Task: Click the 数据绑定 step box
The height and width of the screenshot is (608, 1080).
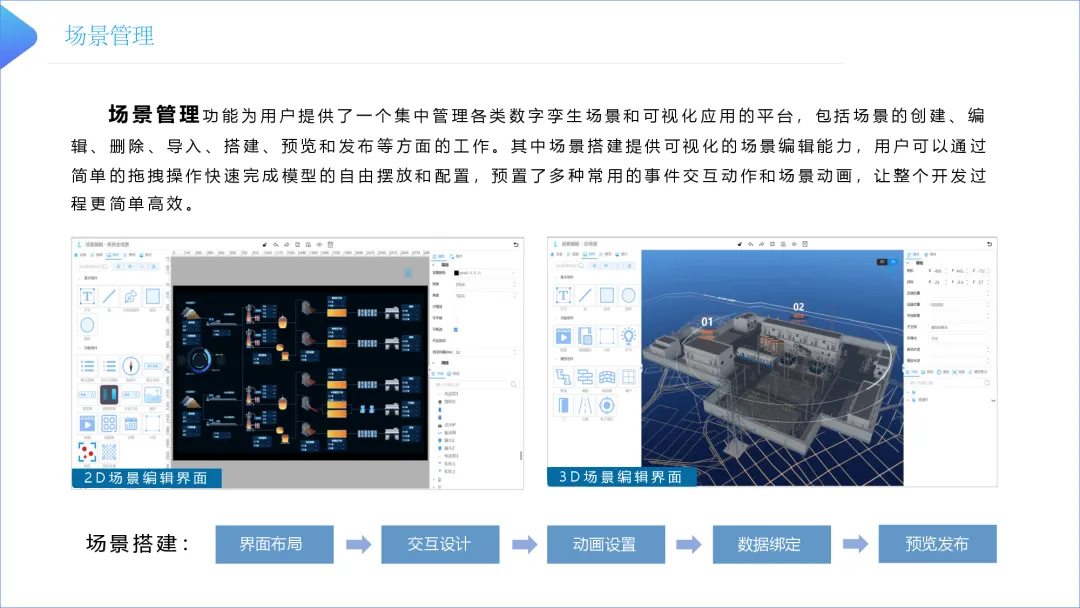Action: click(771, 544)
